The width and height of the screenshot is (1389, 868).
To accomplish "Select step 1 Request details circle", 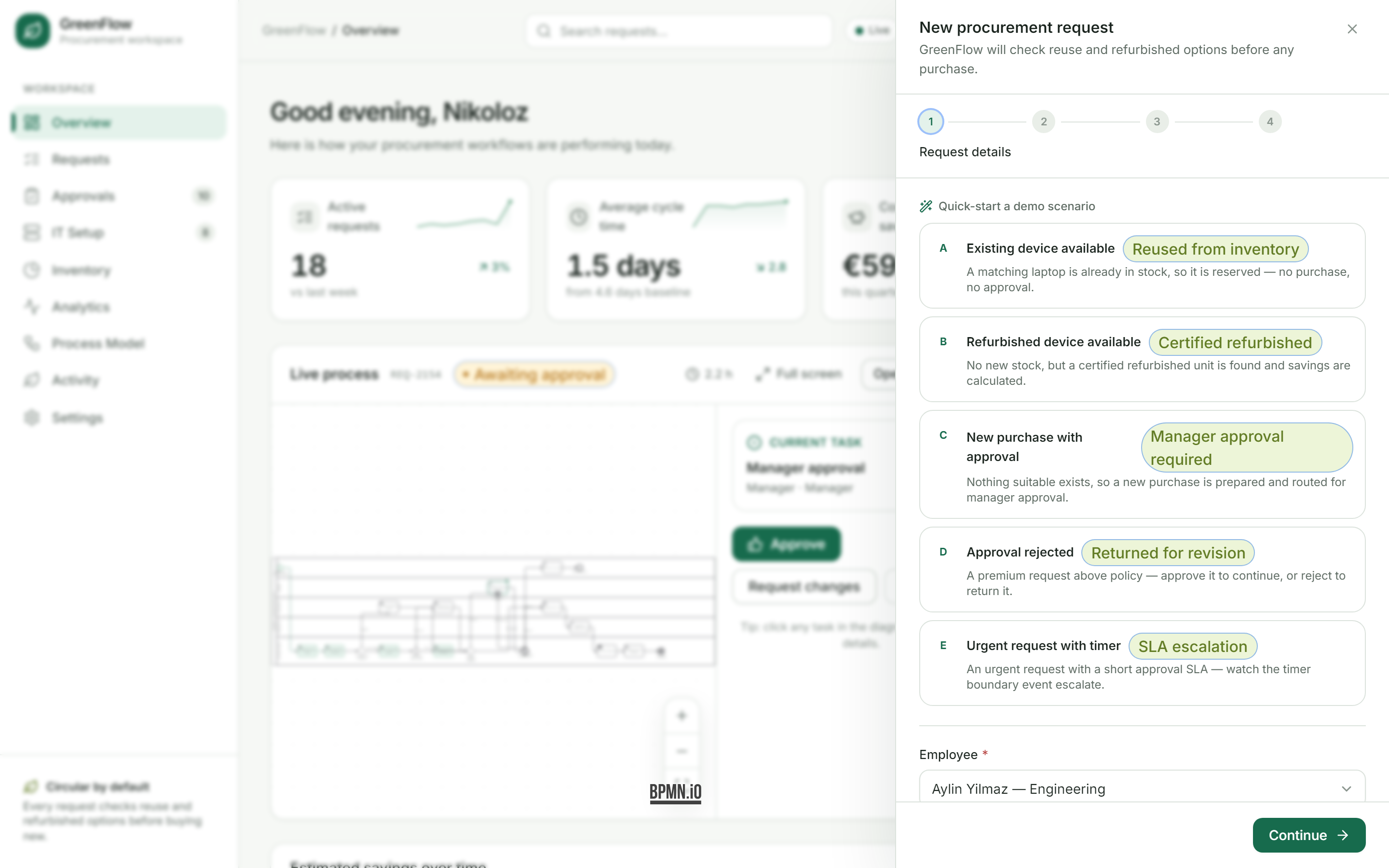I will pyautogui.click(x=930, y=122).
